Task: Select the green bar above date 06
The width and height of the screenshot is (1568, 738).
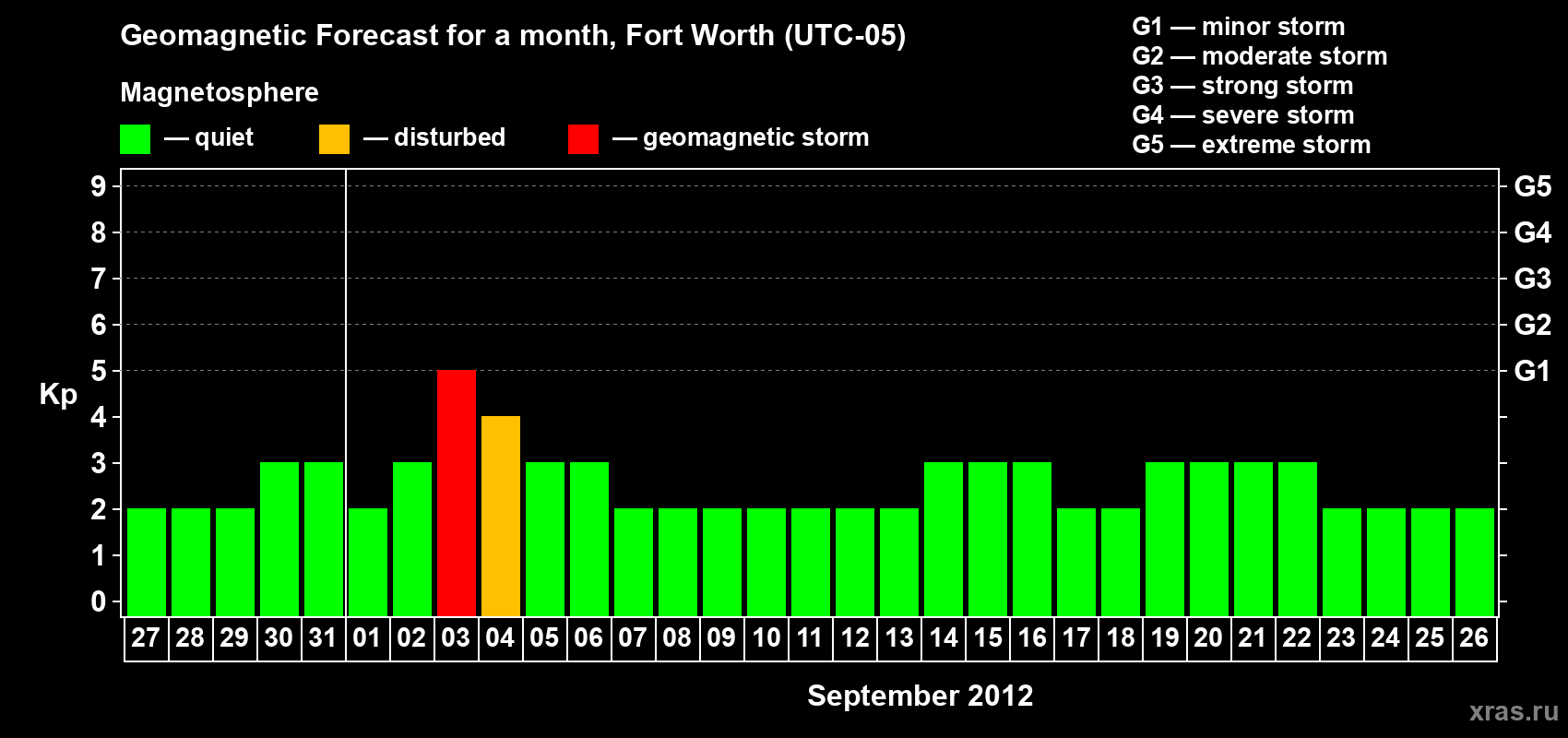Action: click(x=589, y=539)
